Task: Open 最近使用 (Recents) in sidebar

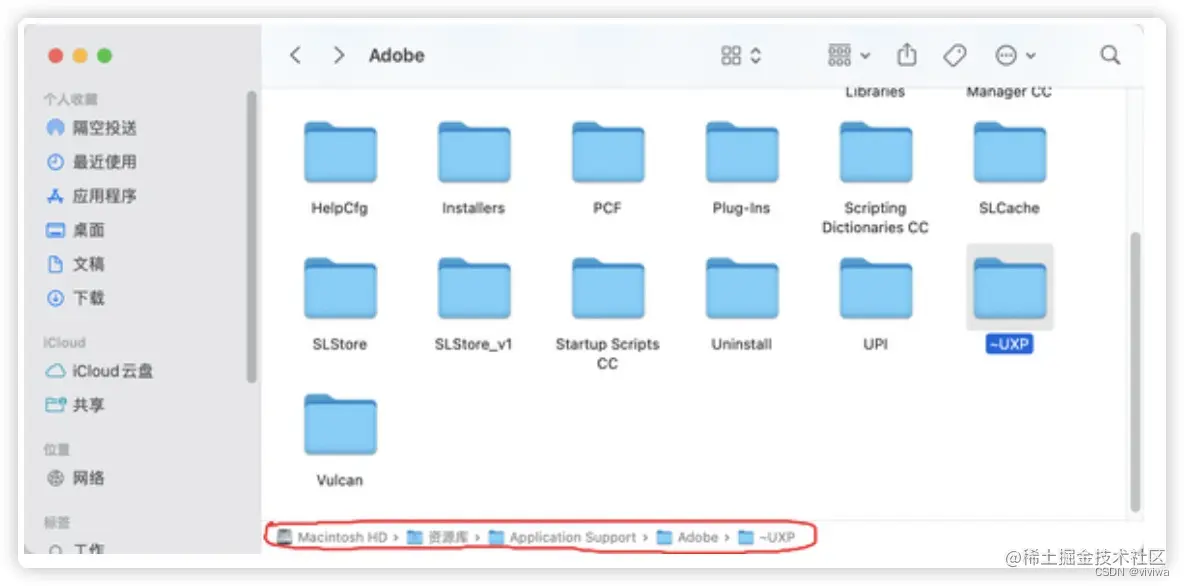Action: tap(92, 162)
